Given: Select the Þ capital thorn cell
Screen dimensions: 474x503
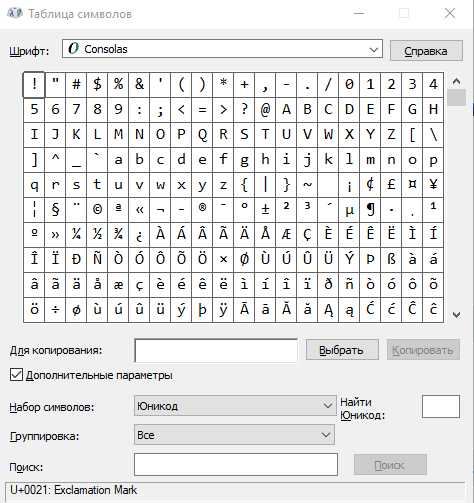Looking at the screenshot, I should coord(370,260).
